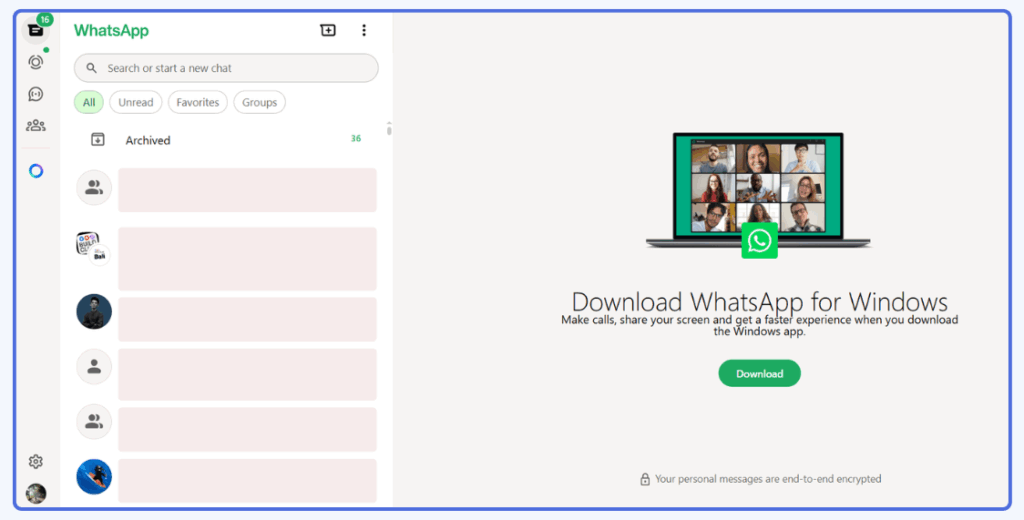Screen dimensions: 1024x520
Task: Click the New chat icon
Action: [328, 30]
